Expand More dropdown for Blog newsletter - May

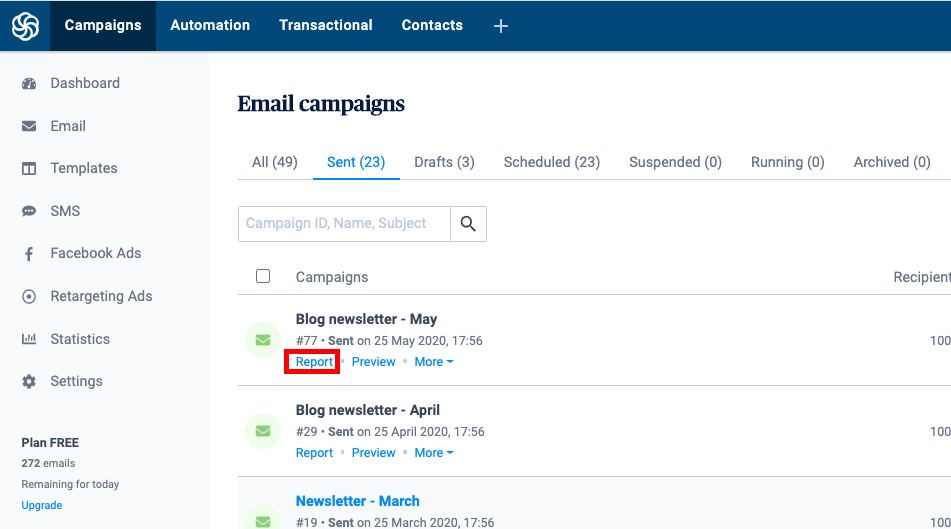tap(434, 362)
